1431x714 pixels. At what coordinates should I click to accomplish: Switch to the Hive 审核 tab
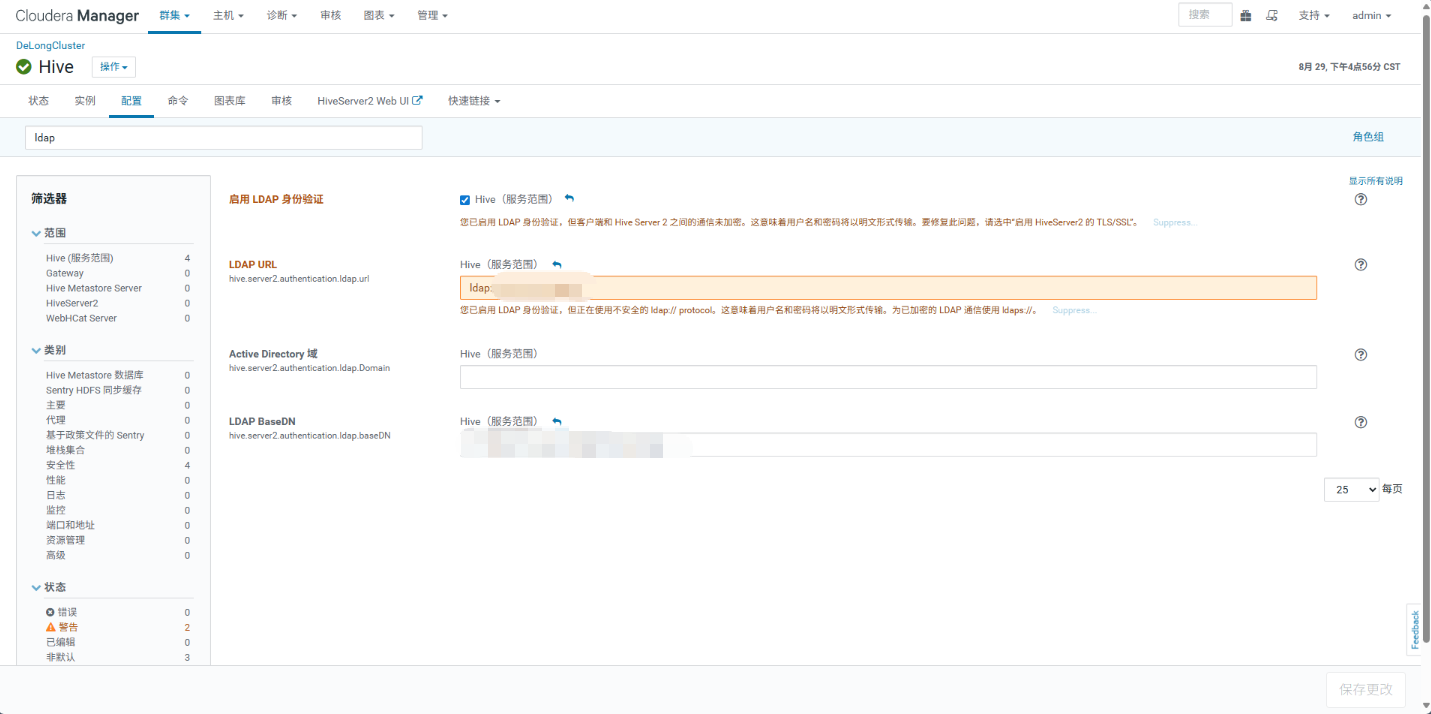coord(281,101)
